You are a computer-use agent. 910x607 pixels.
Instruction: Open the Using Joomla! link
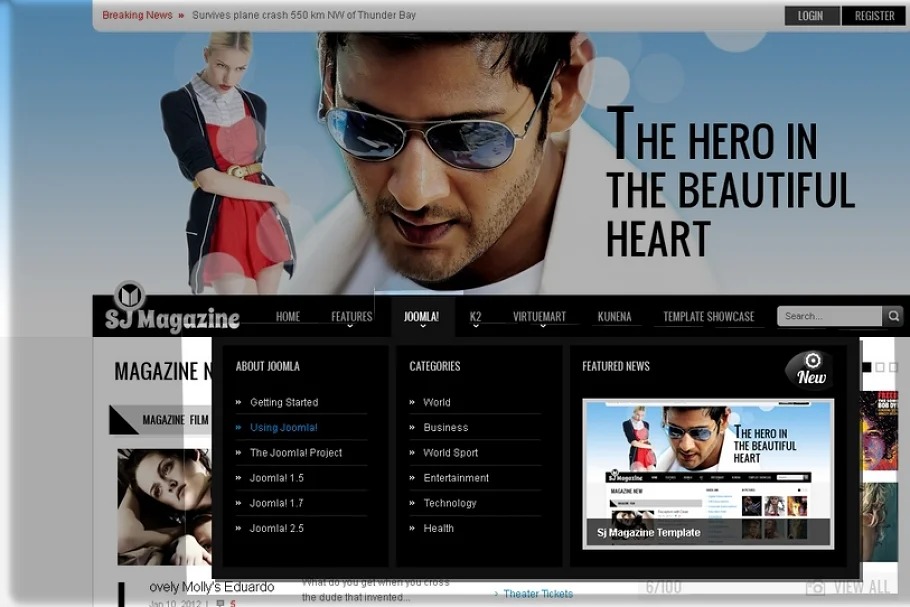(x=283, y=428)
